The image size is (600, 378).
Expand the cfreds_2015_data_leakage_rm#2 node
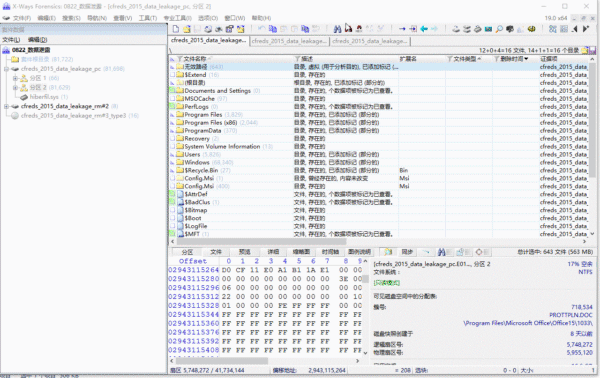click(7, 106)
